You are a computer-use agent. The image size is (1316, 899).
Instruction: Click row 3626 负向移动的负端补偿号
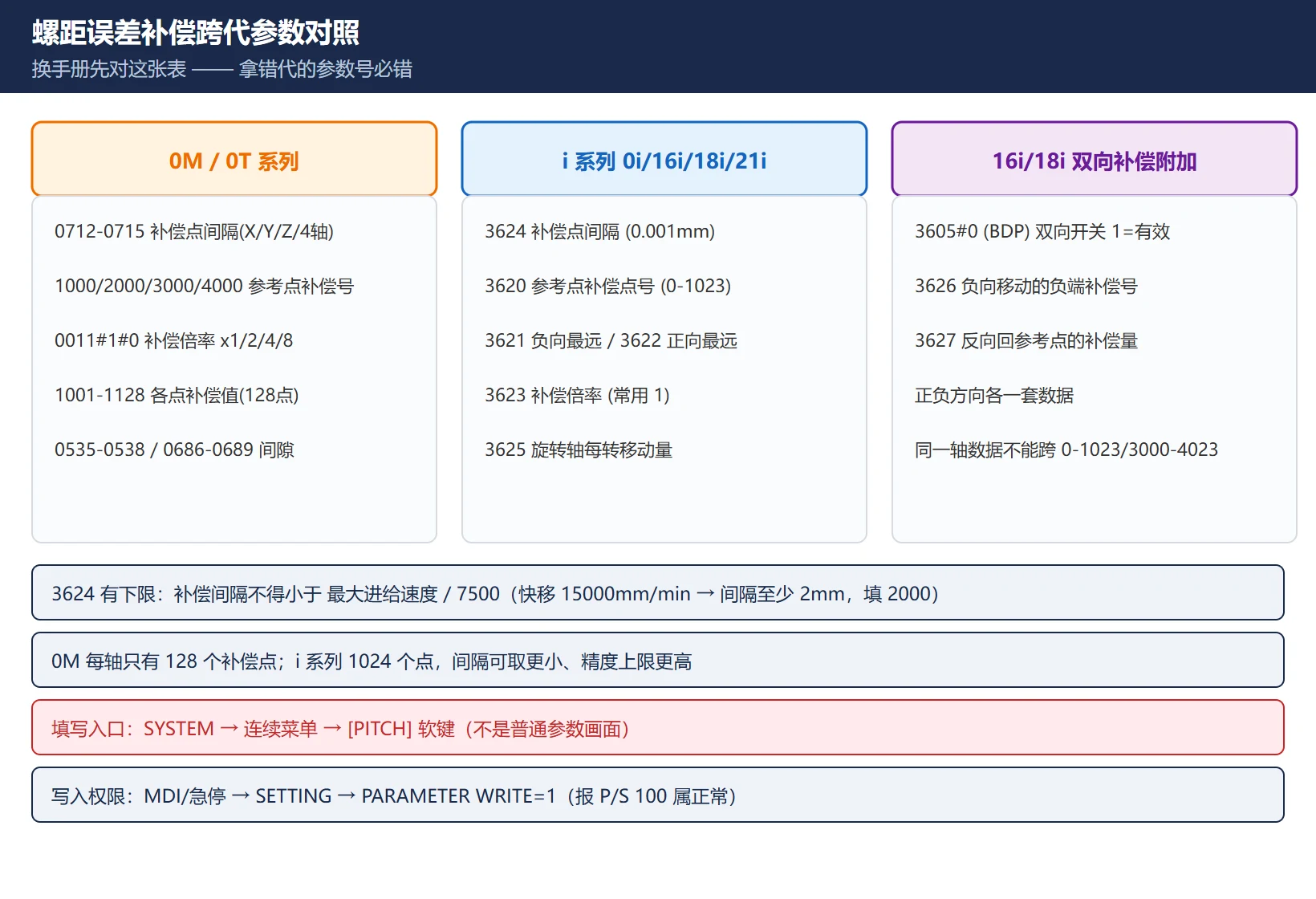point(1026,287)
